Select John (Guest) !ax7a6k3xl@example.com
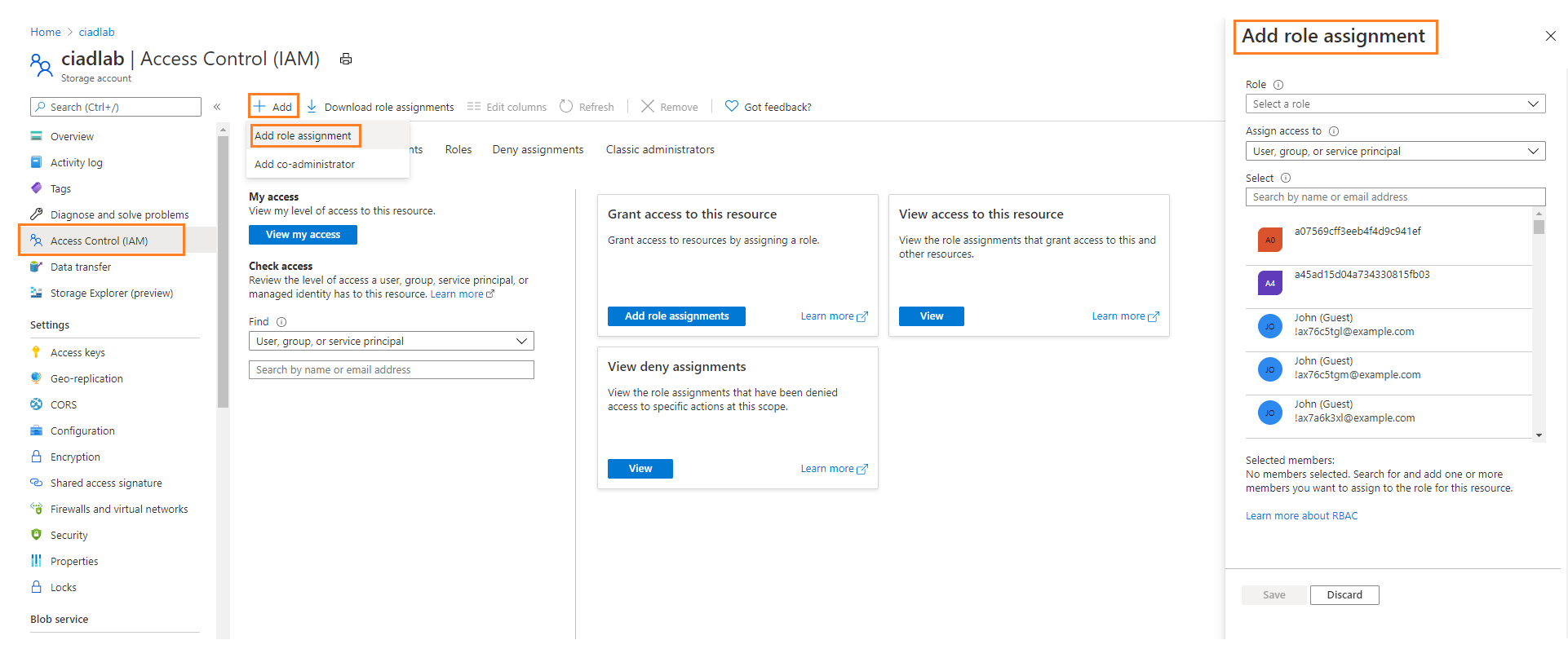1568x649 pixels. [x=1389, y=417]
